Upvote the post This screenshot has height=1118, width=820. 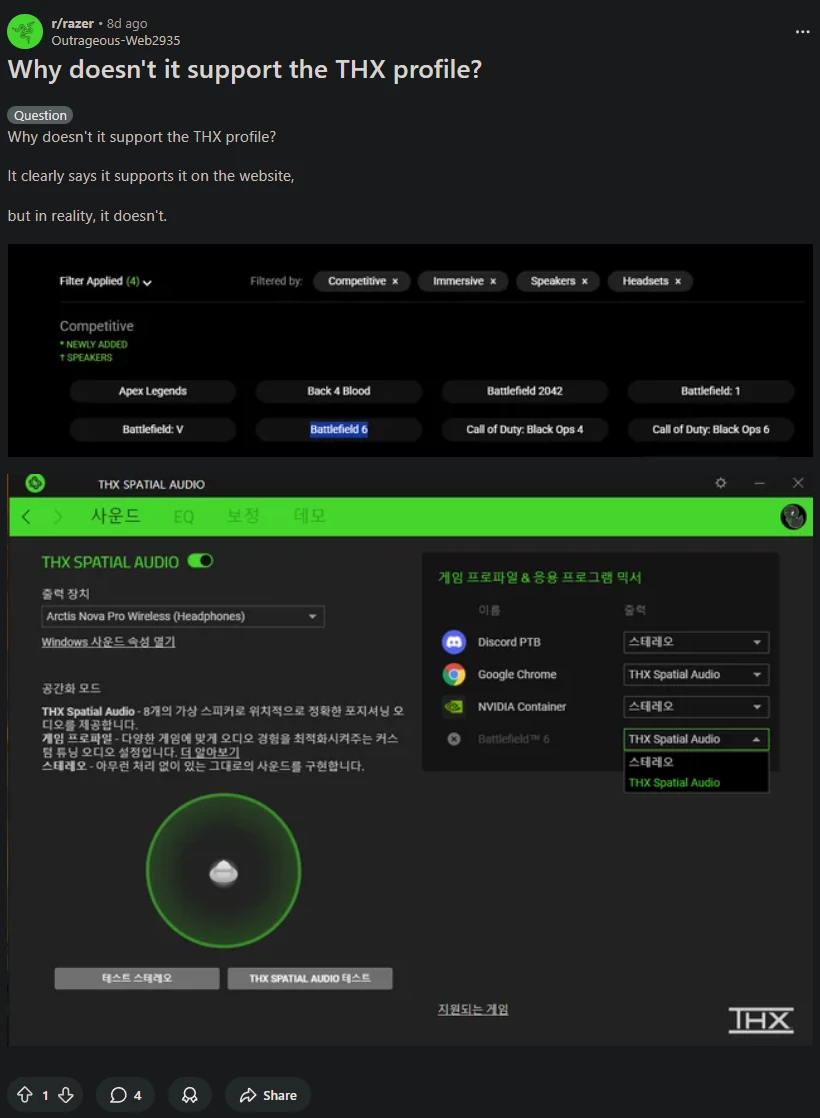pos(25,1095)
